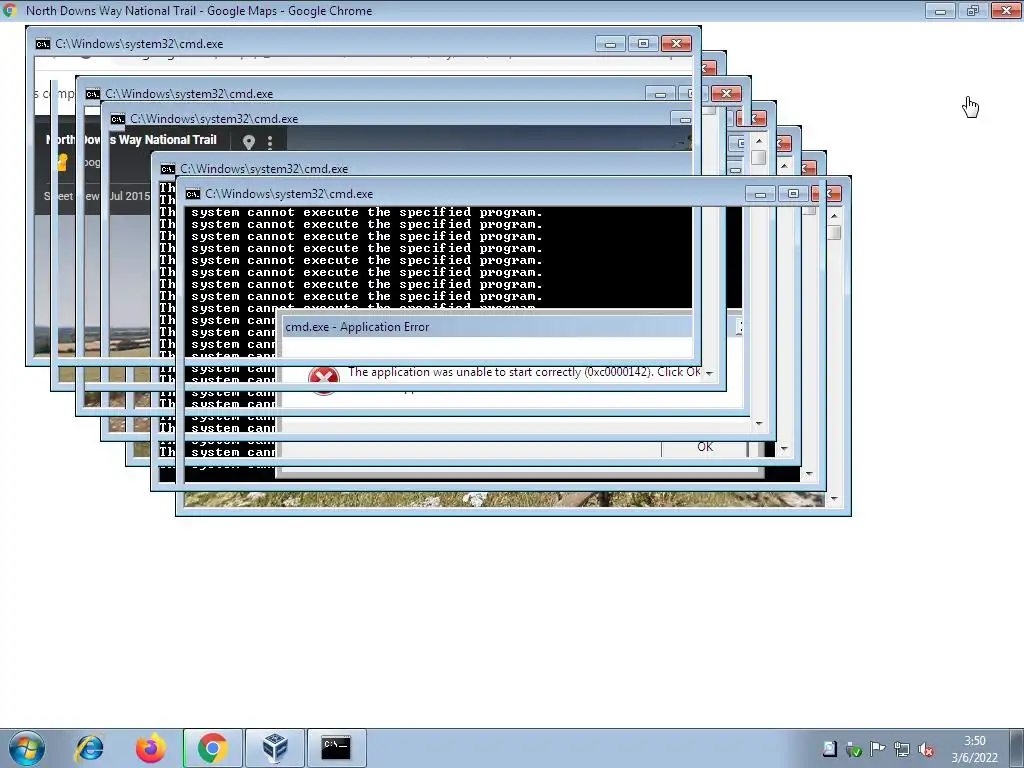Open the three-dot menu beside trail title
The image size is (1024, 768).
pyautogui.click(x=270, y=142)
